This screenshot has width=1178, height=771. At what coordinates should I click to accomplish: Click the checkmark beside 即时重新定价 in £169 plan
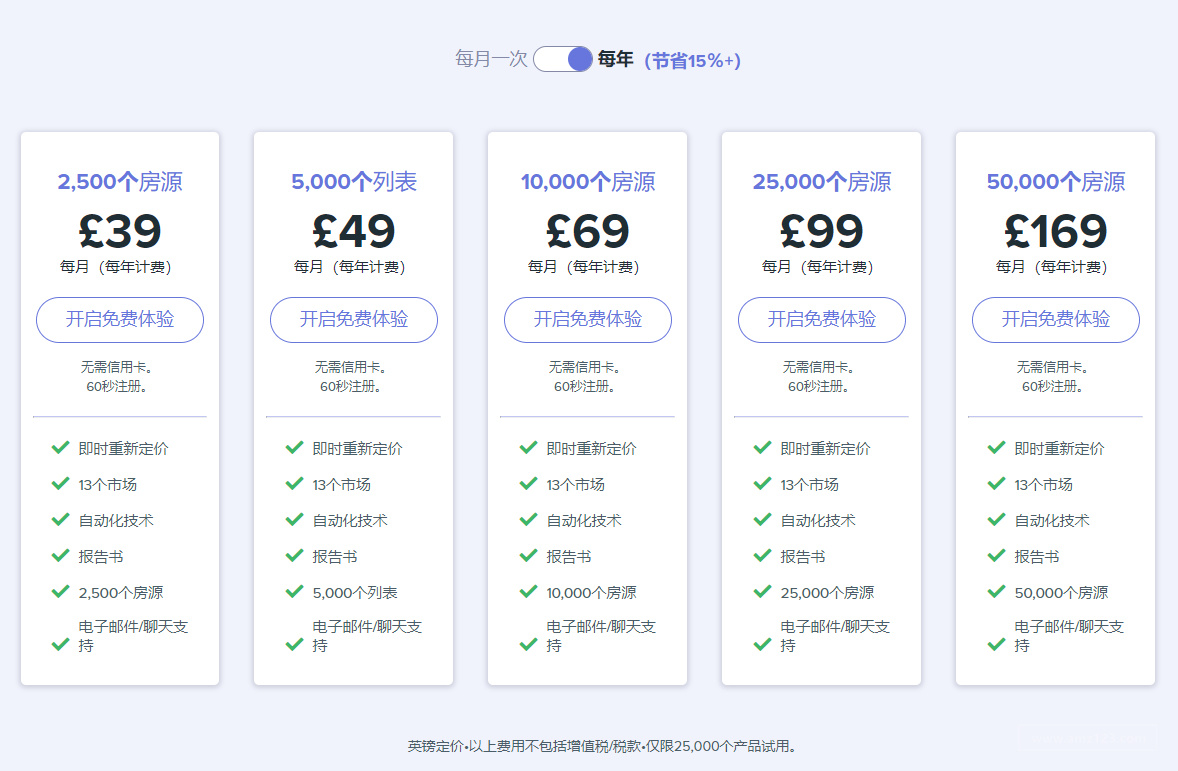click(x=996, y=448)
